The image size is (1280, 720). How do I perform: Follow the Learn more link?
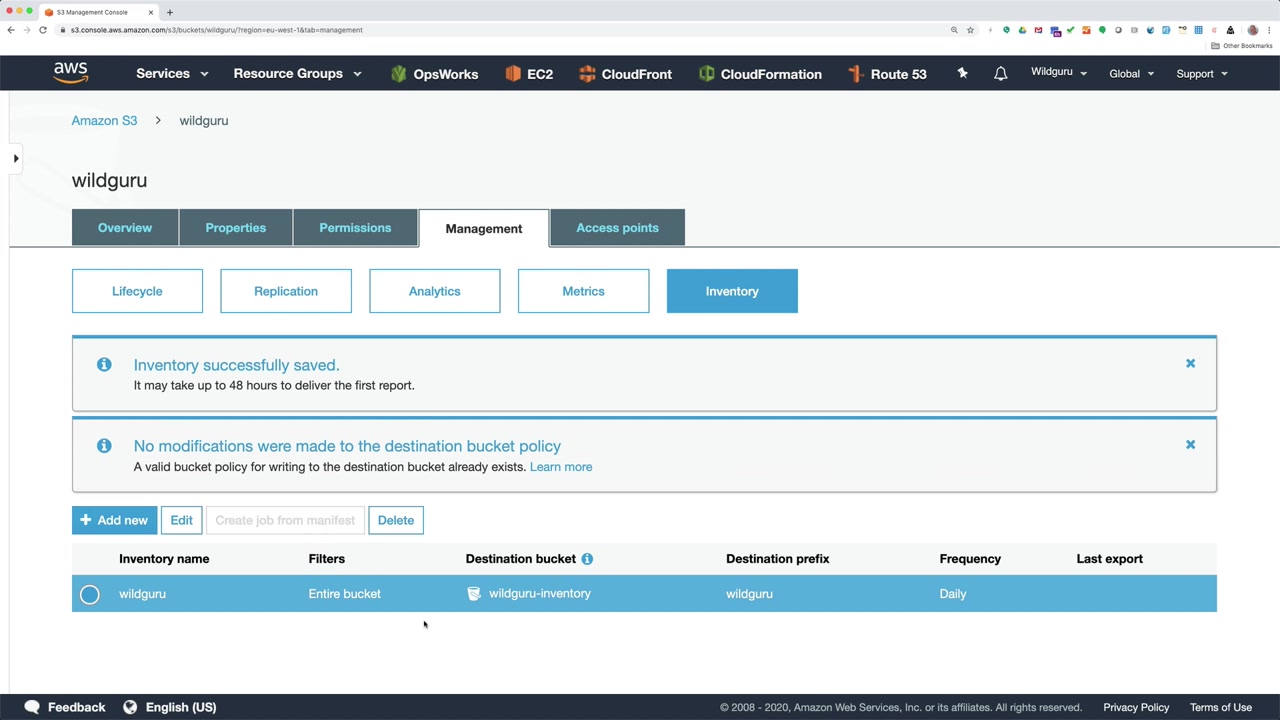[561, 467]
